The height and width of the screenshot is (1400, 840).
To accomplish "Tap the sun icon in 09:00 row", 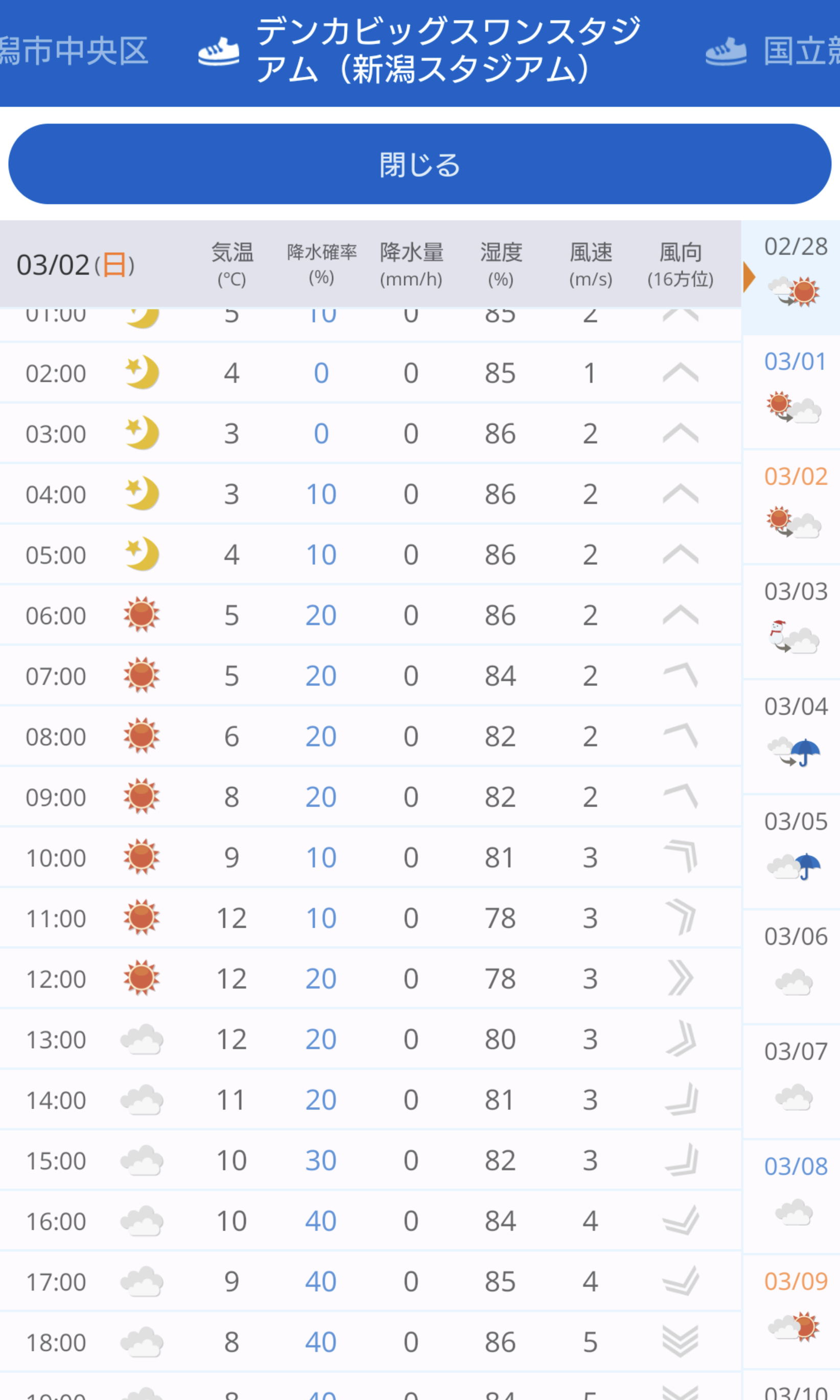I will tap(142, 796).
